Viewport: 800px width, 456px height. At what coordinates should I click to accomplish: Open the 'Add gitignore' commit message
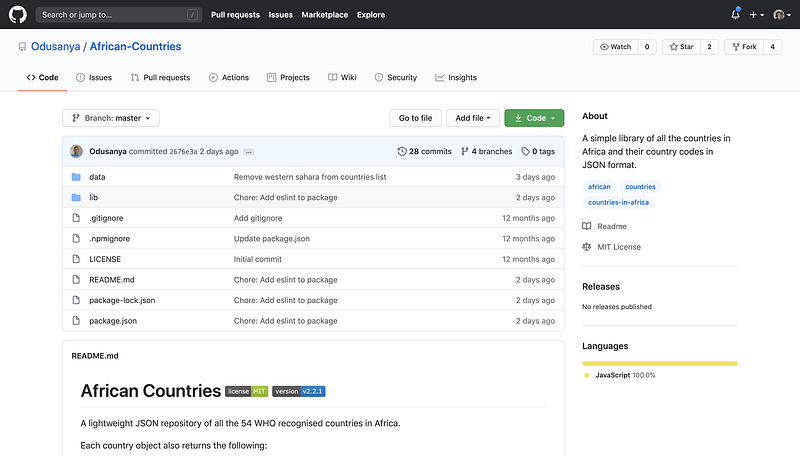258,218
